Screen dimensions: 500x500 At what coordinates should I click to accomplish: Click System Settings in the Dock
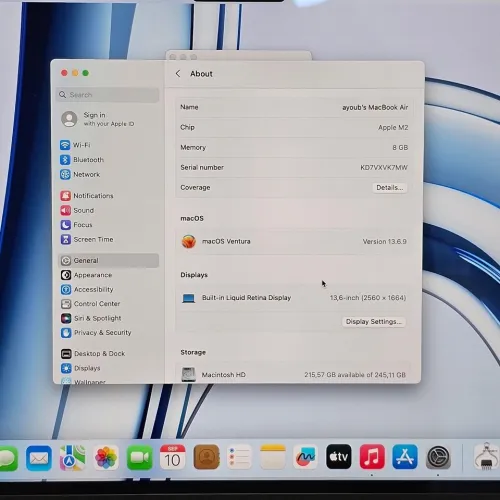438,457
